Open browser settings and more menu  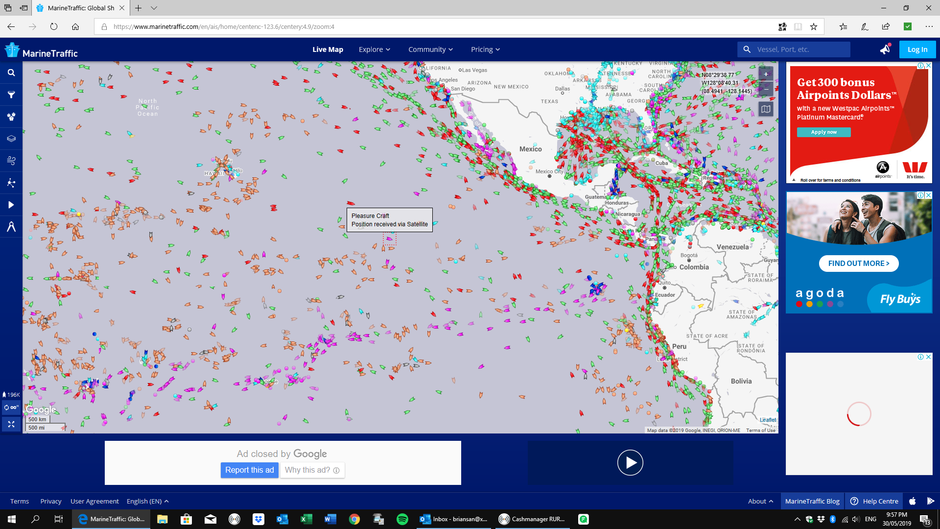(x=929, y=26)
